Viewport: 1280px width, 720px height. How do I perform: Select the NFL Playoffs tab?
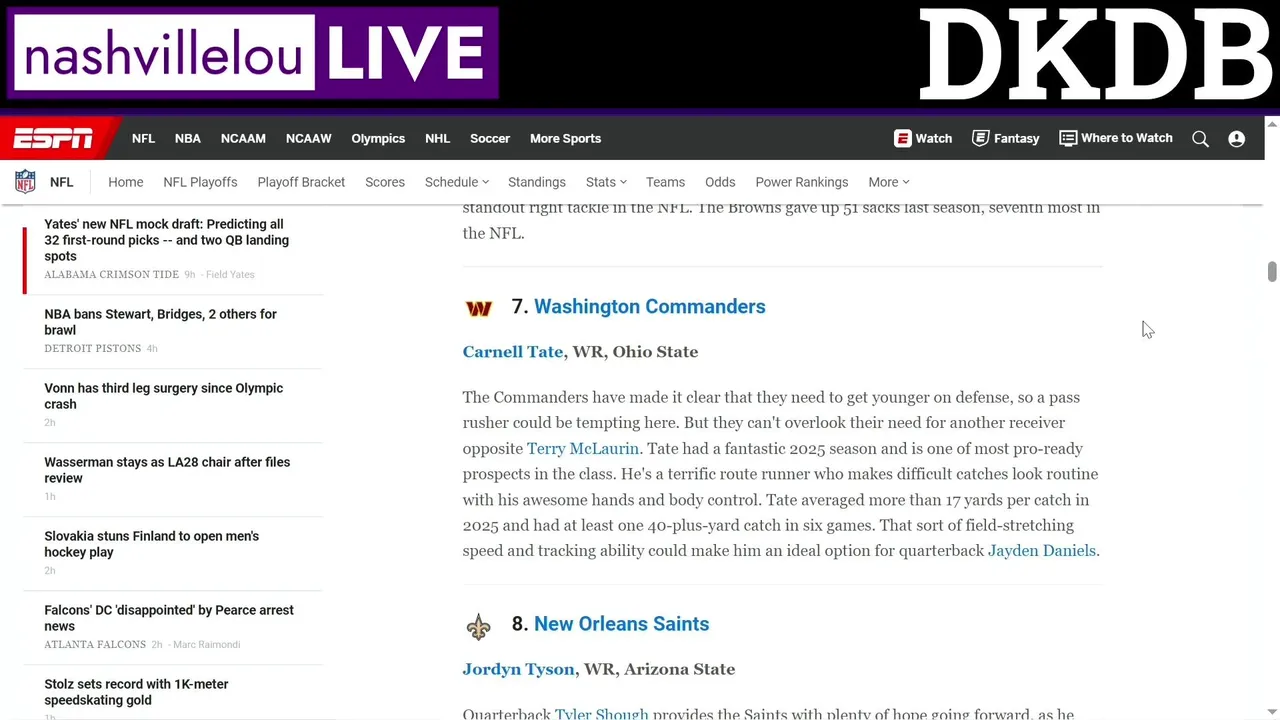point(200,182)
